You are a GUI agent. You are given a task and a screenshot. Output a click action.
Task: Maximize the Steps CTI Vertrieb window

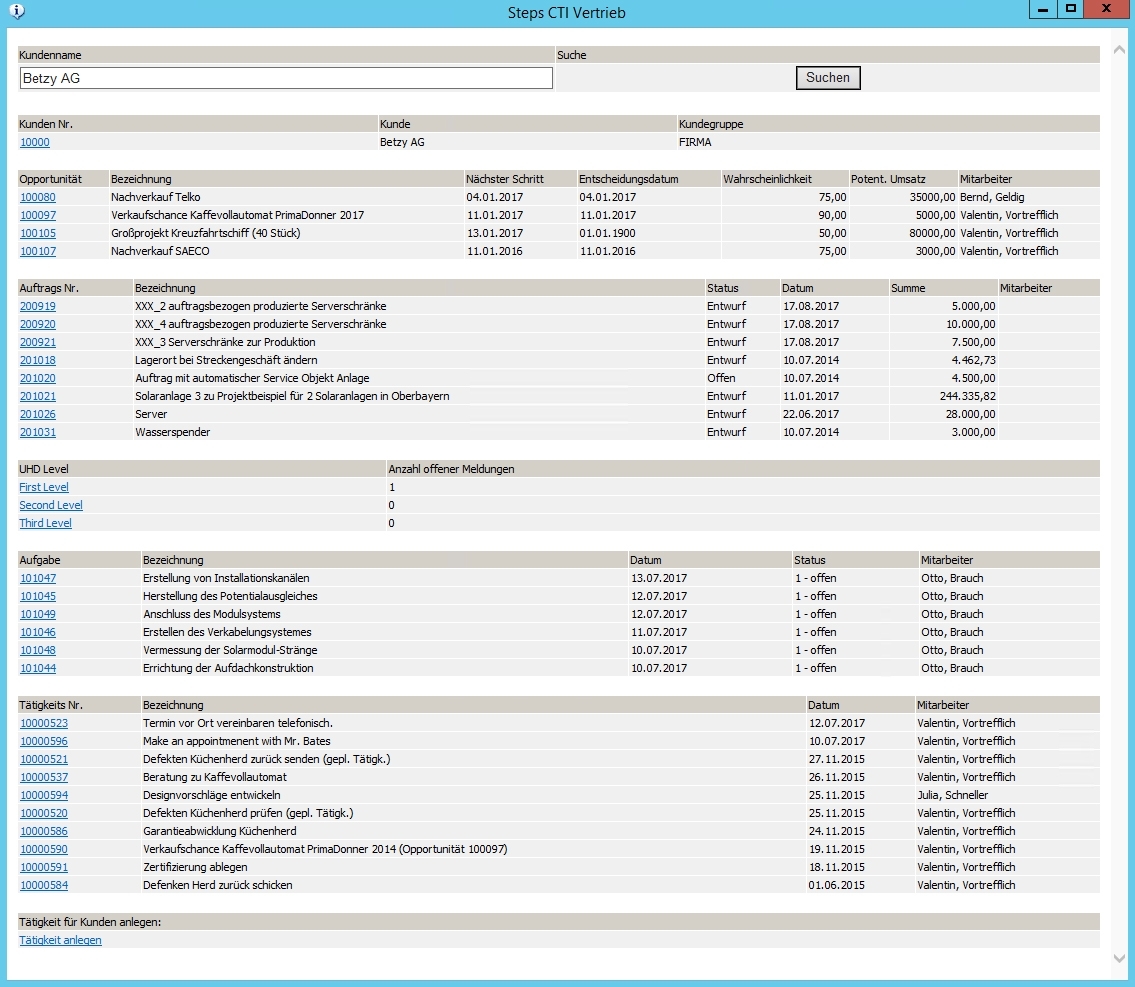pyautogui.click(x=1071, y=9)
